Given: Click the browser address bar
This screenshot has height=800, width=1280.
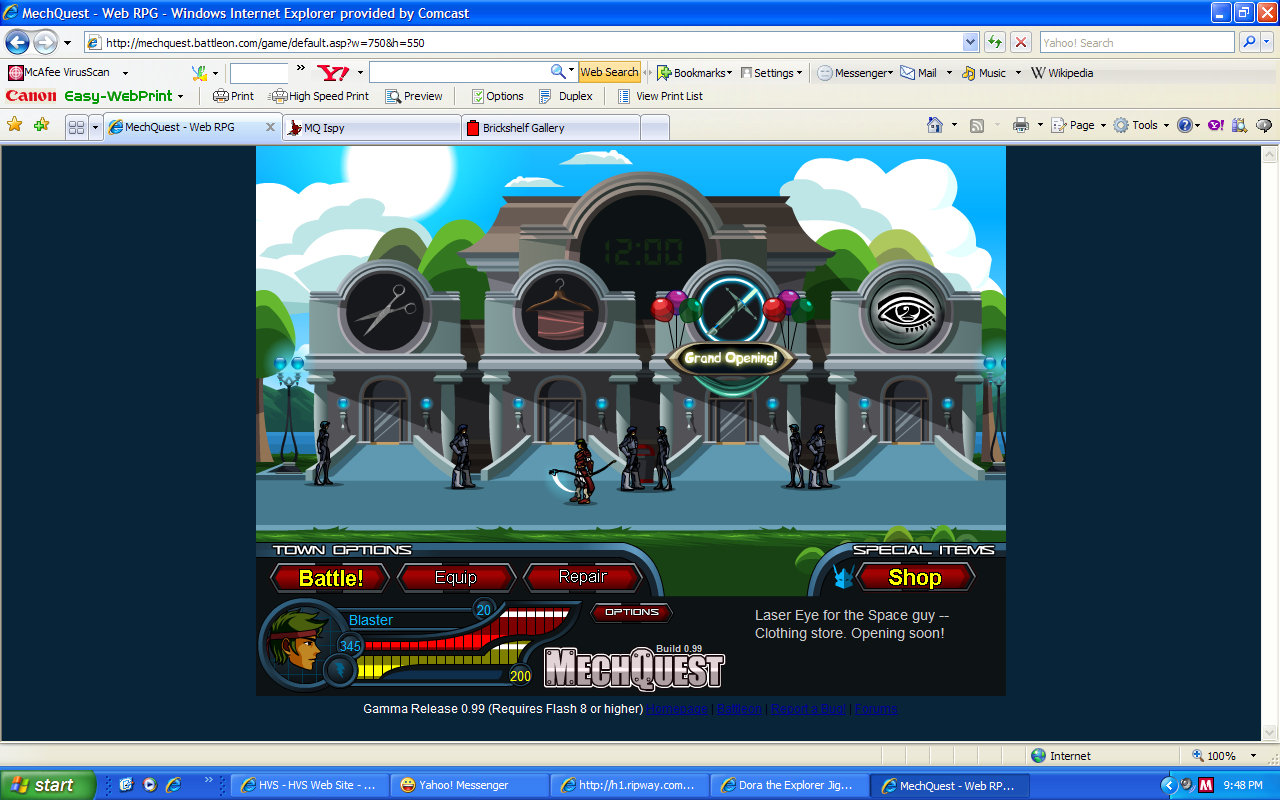Looking at the screenshot, I should [524, 43].
